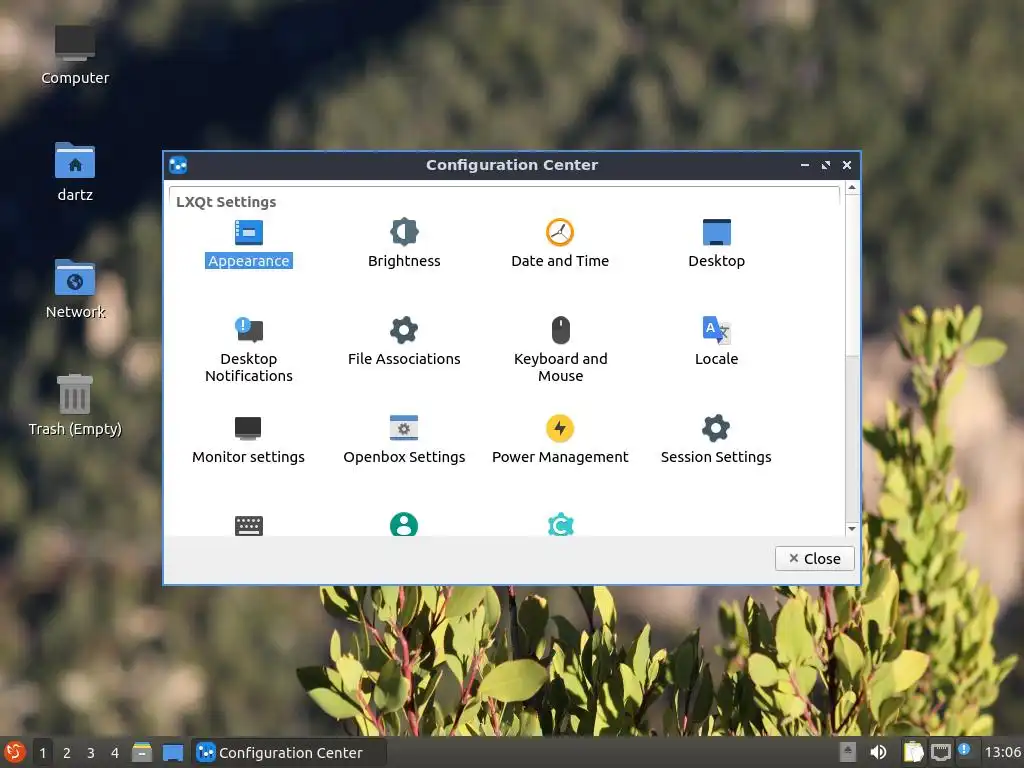
Task: Click the volume speaker tray icon
Action: pos(878,752)
